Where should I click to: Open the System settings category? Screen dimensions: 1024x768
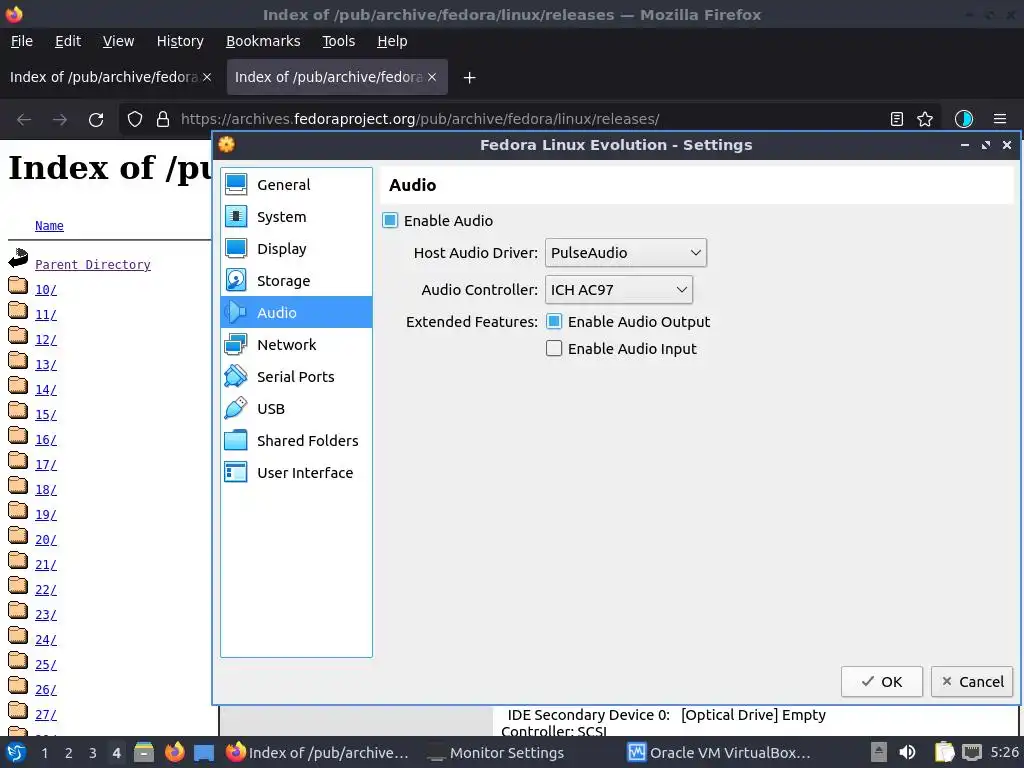point(296,217)
